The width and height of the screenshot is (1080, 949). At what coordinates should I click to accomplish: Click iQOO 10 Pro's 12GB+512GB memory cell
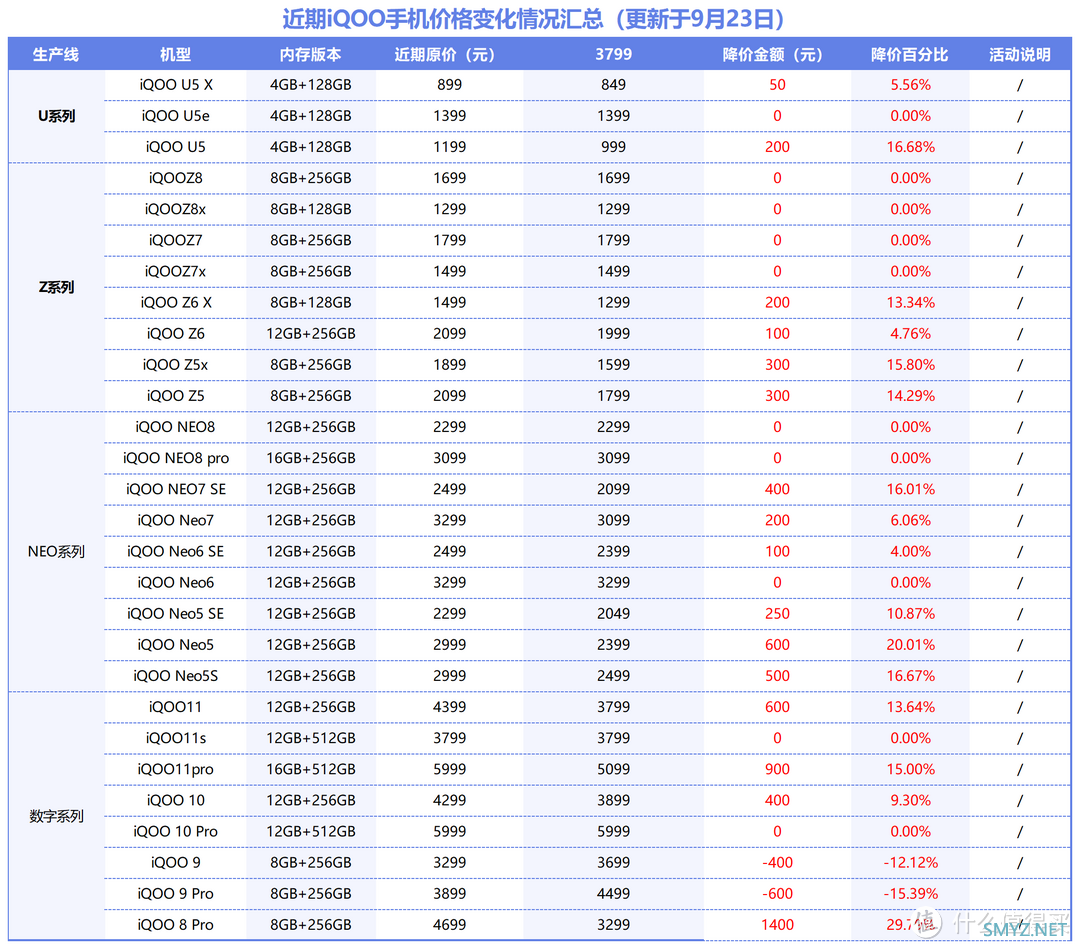(x=311, y=832)
